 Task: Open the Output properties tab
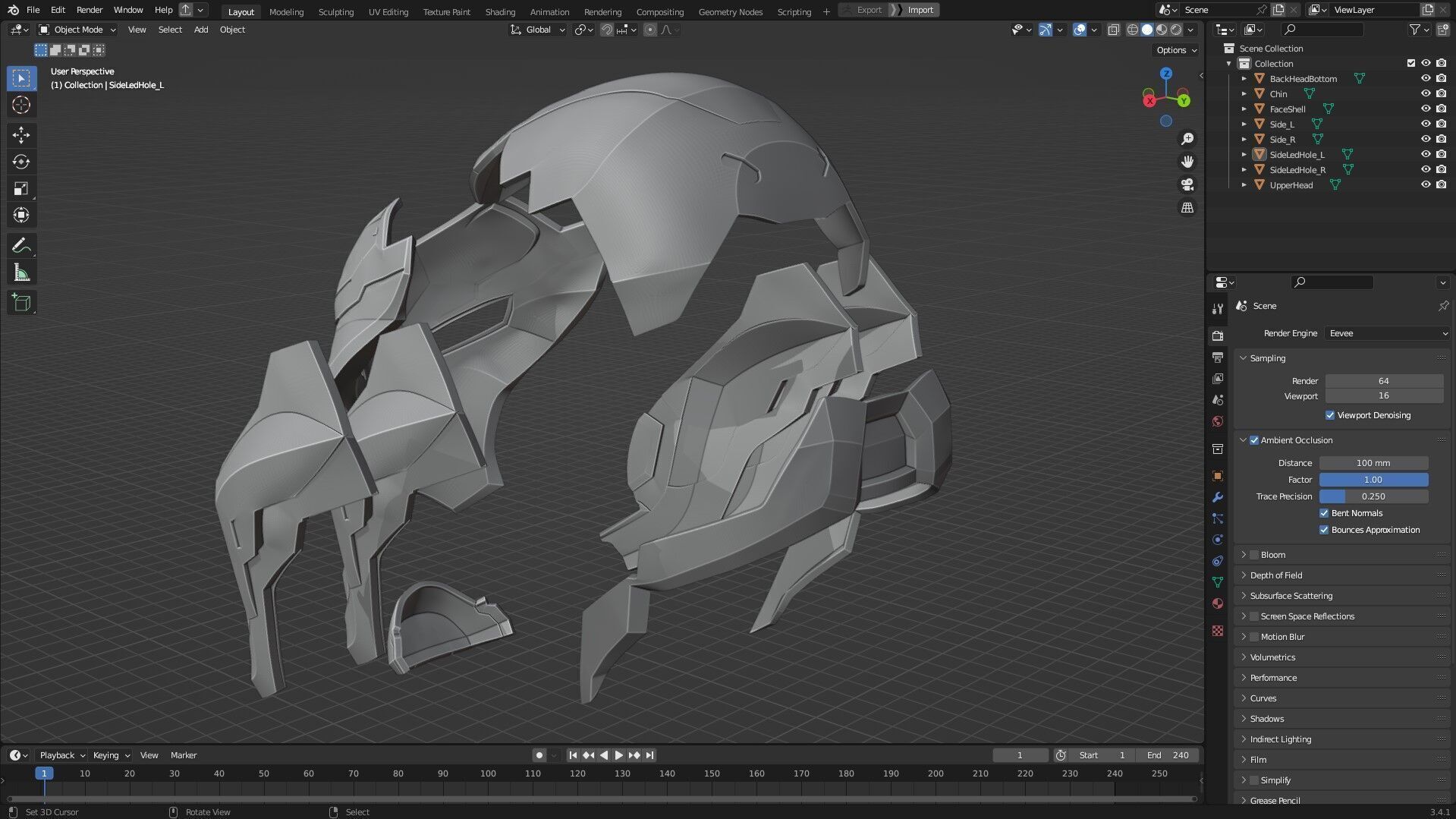pyautogui.click(x=1218, y=357)
